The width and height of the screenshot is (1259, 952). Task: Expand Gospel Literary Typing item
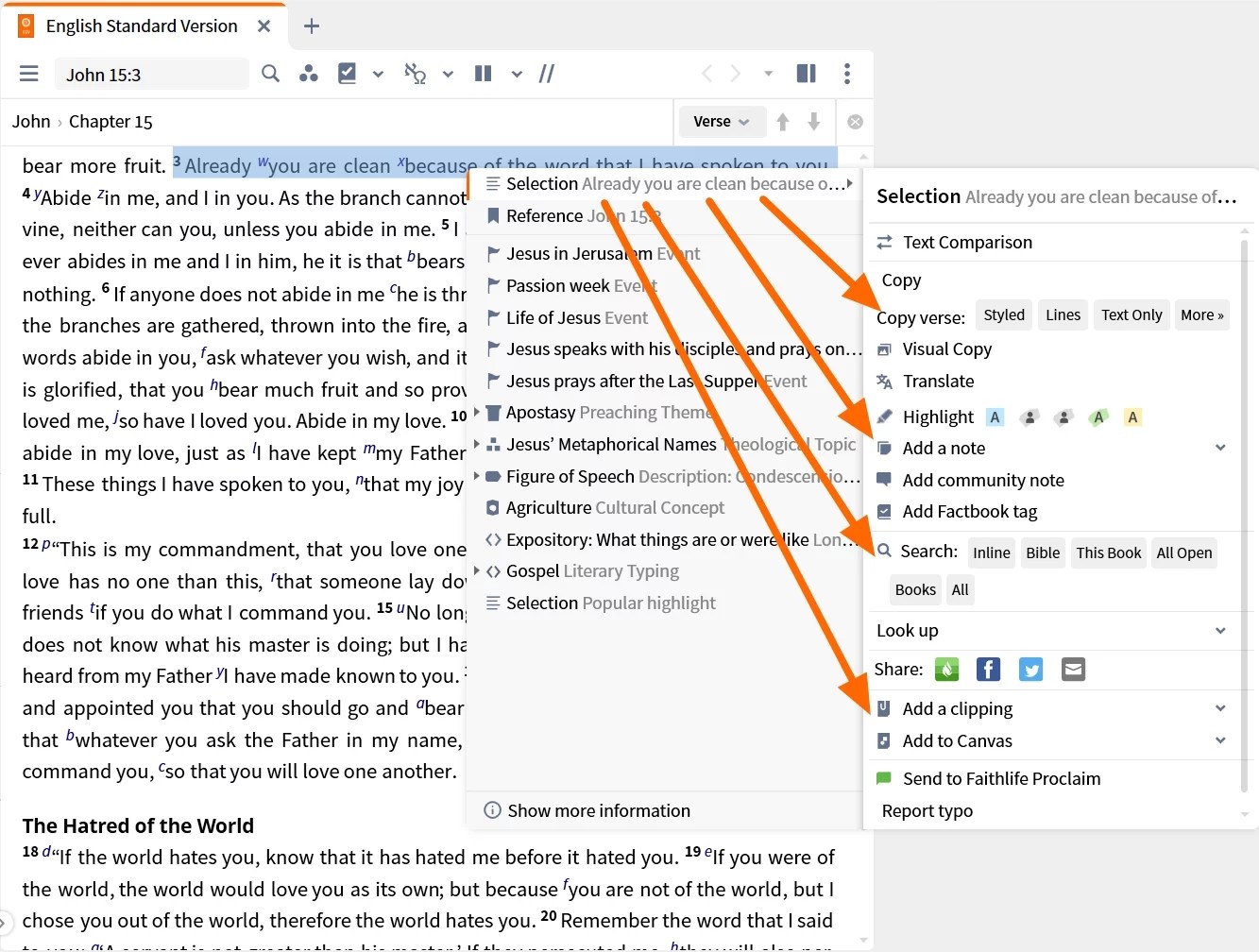click(x=477, y=571)
